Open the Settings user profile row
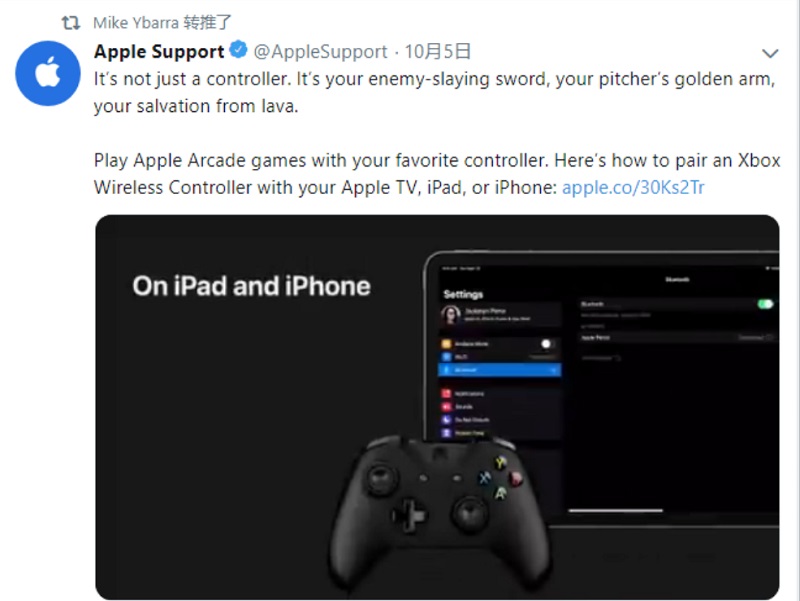 click(501, 315)
